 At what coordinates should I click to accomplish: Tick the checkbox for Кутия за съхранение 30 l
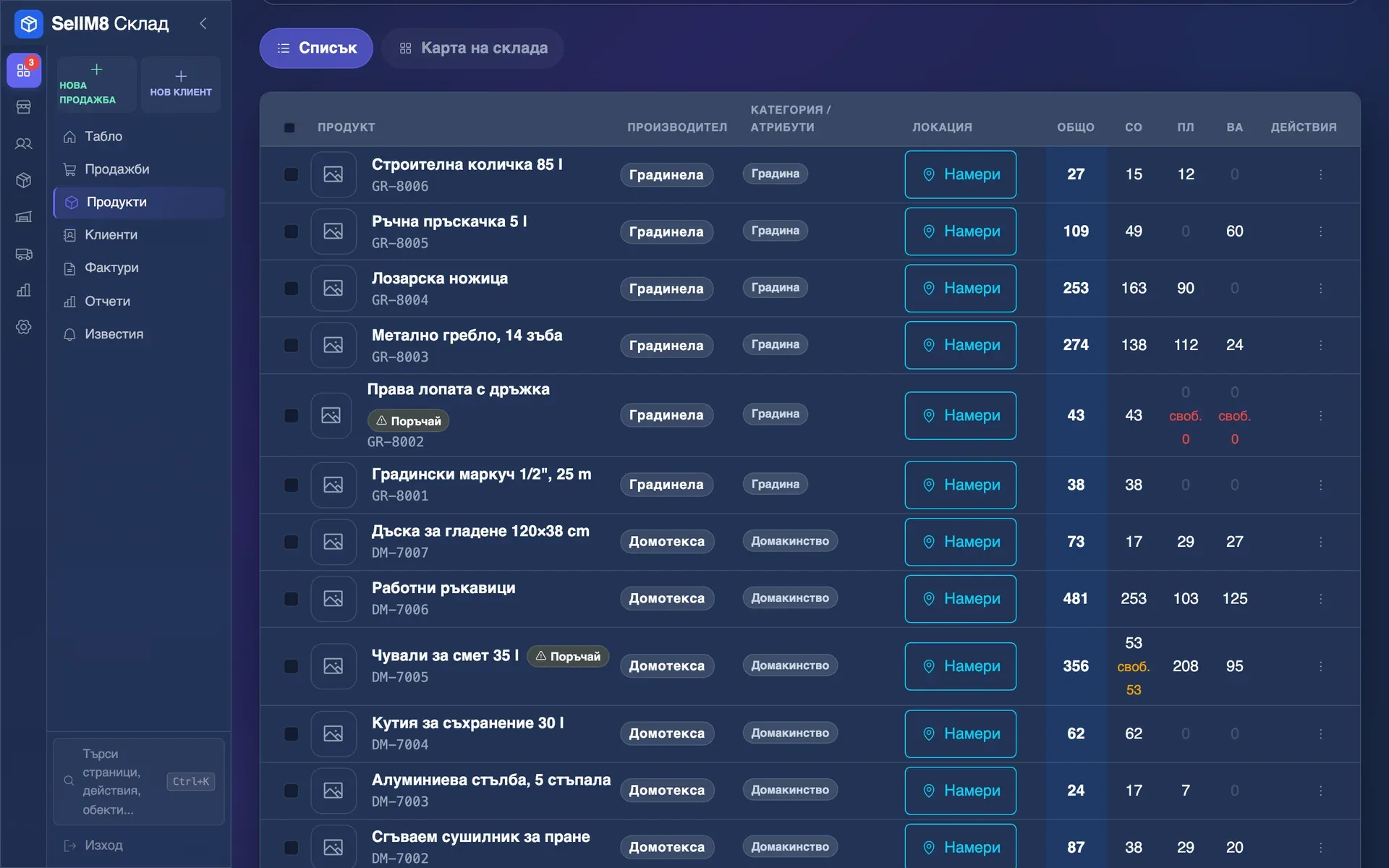coord(291,733)
